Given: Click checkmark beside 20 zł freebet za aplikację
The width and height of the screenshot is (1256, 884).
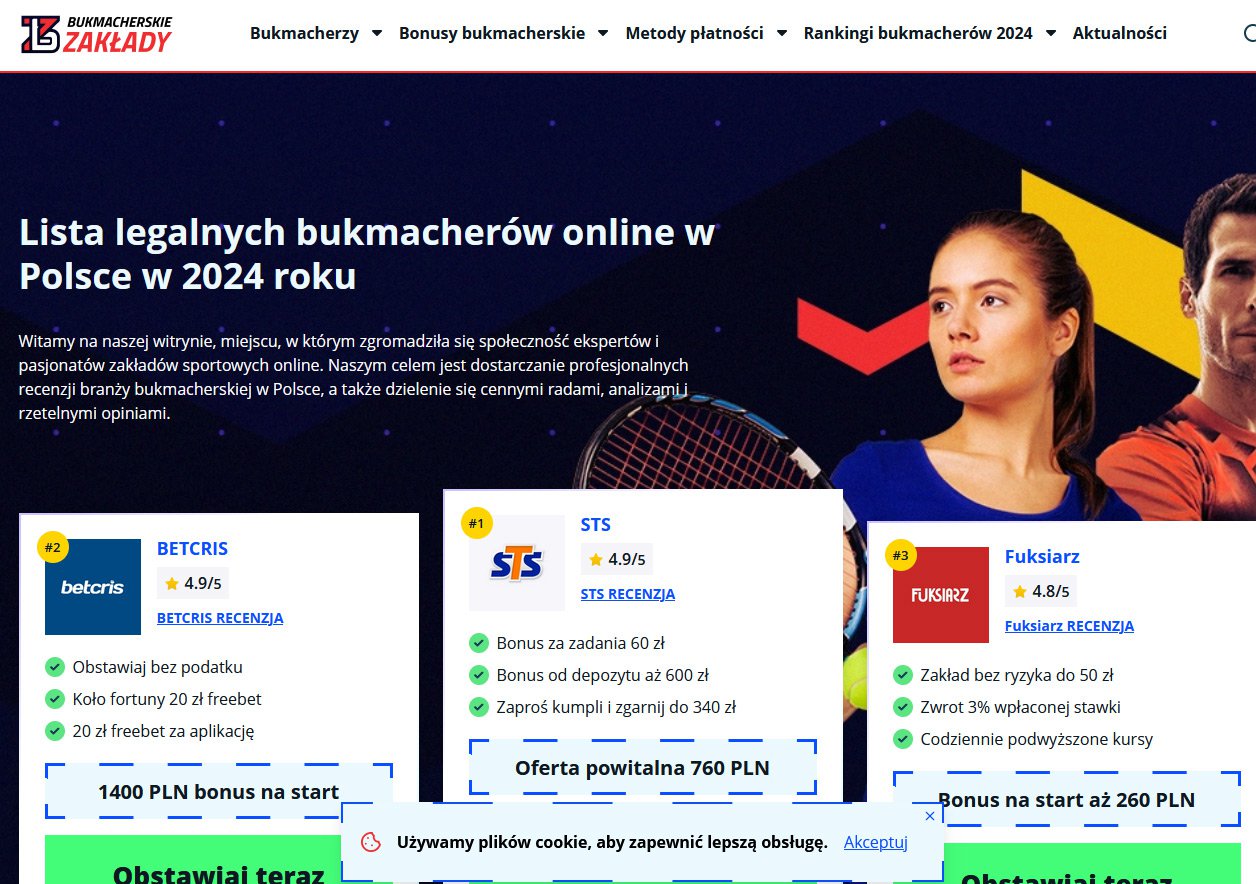Looking at the screenshot, I should pos(55,731).
